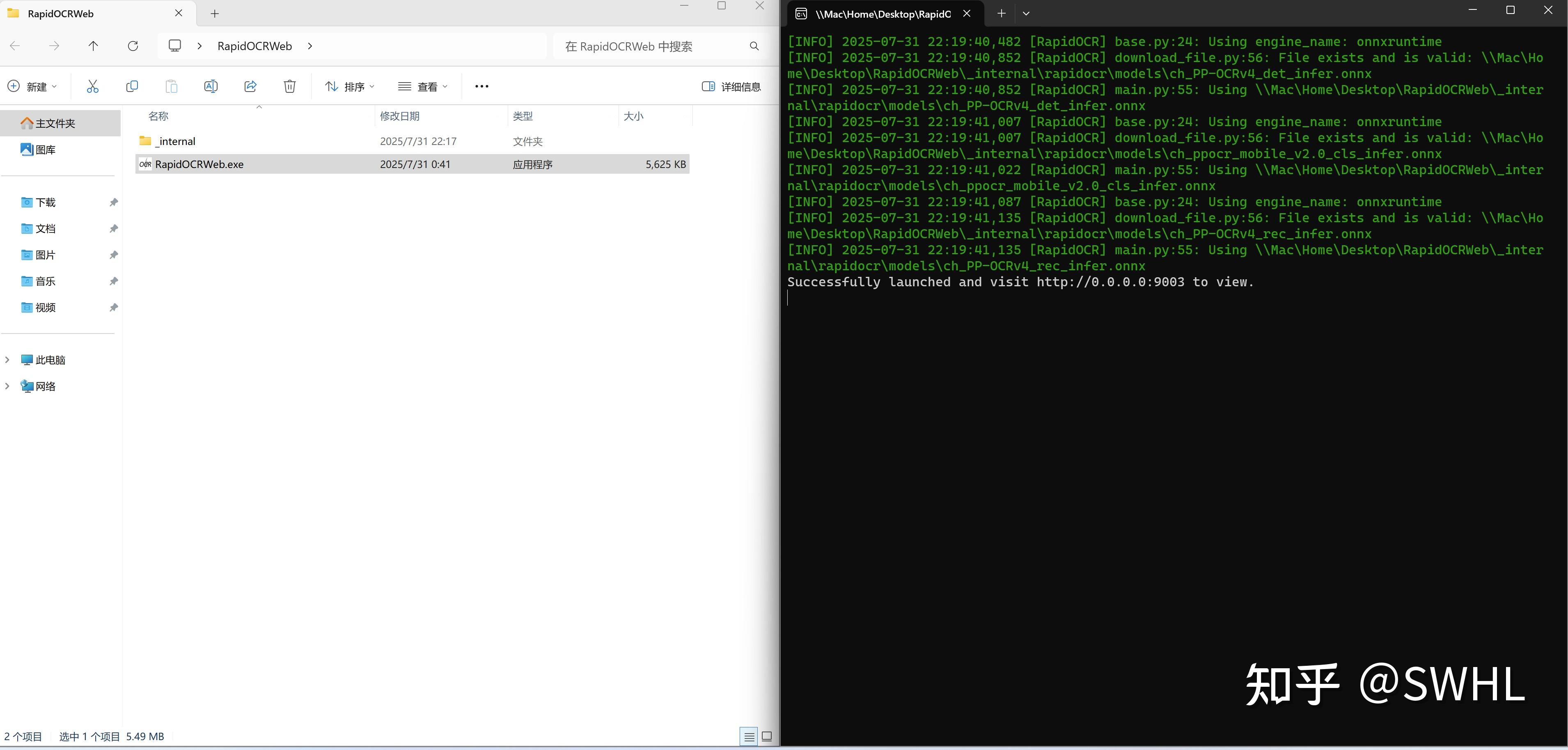
Task: Open terminal tab dropdown arrow
Action: [x=1026, y=14]
